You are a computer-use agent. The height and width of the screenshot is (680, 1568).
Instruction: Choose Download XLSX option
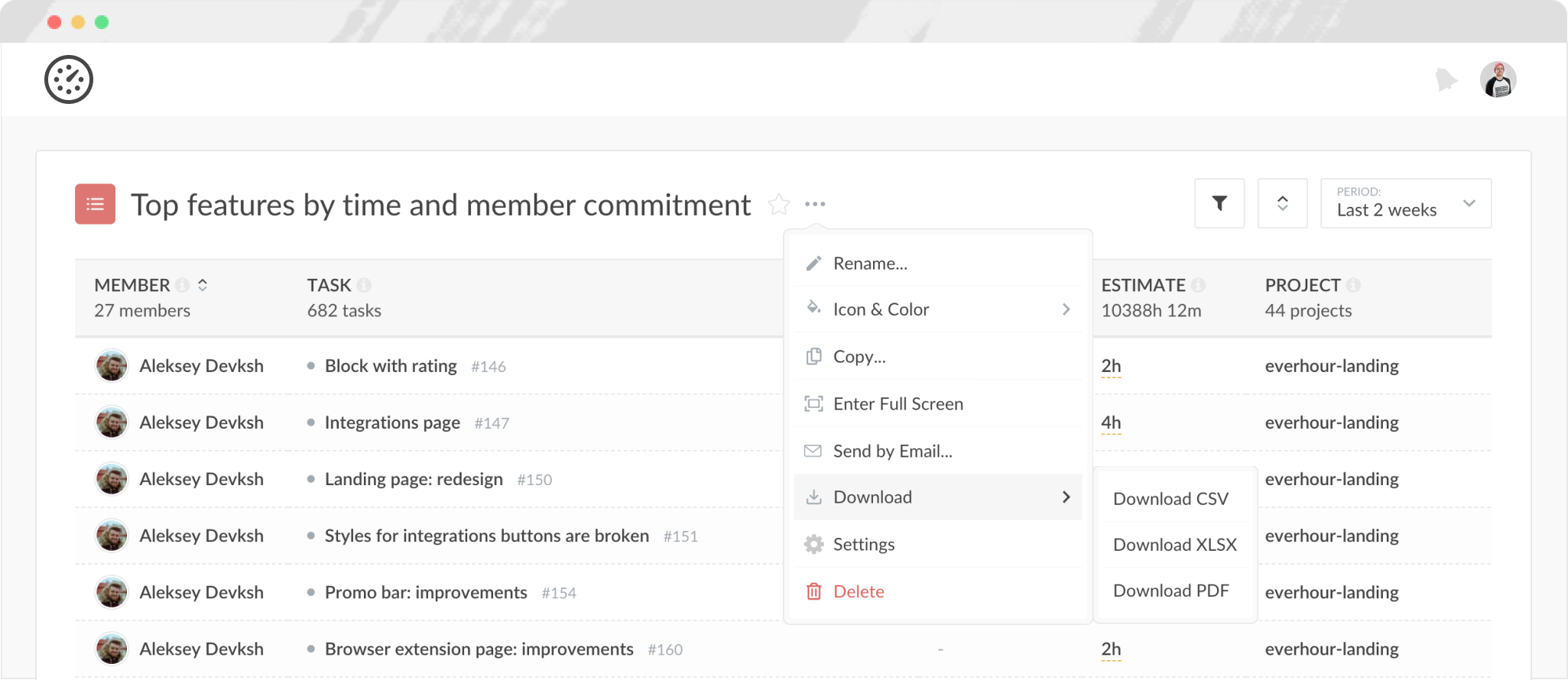[1174, 545]
